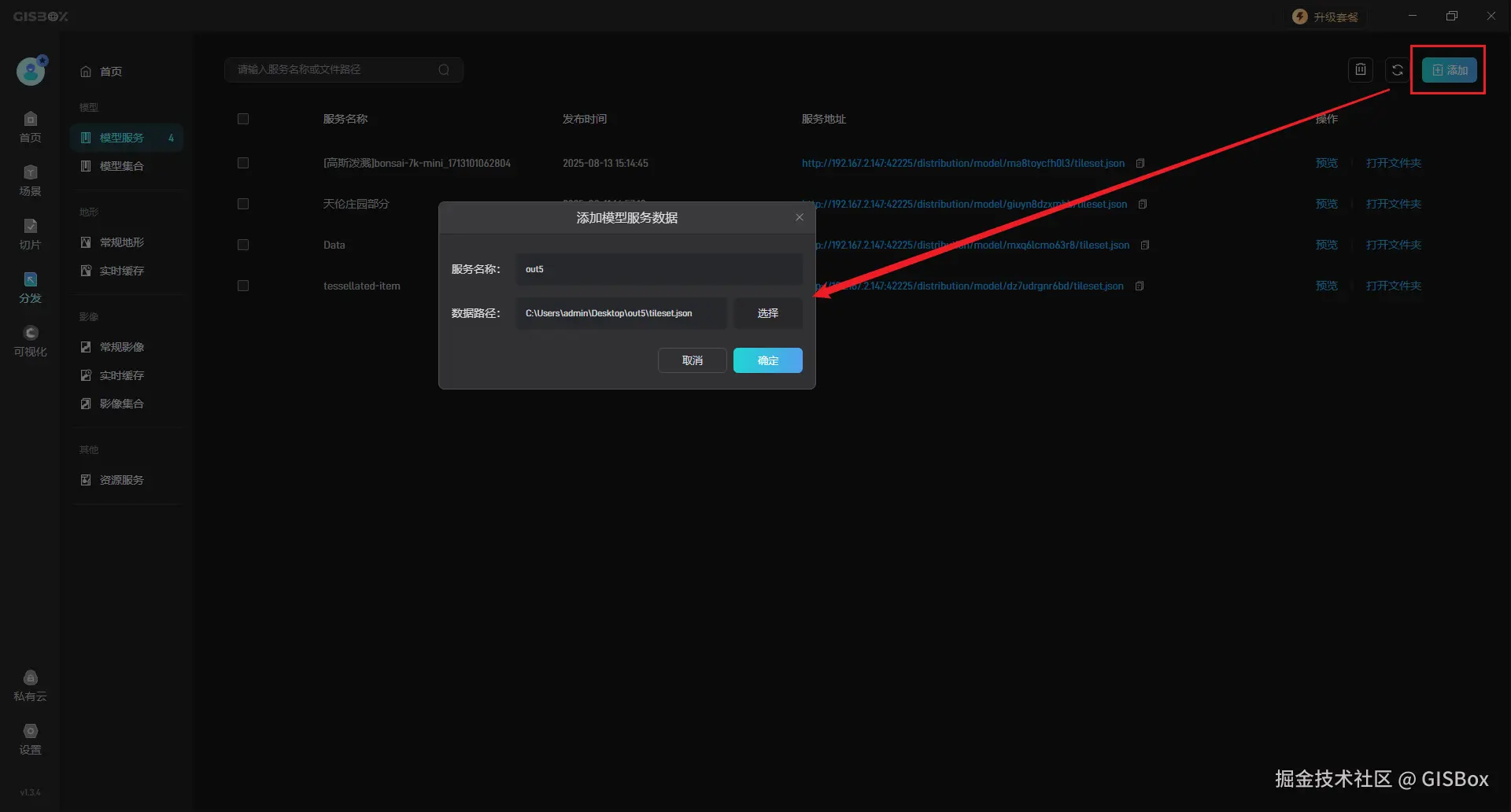Viewport: 1511px width, 812px height.
Task: Click the 服务地址 column header
Action: tap(824, 120)
